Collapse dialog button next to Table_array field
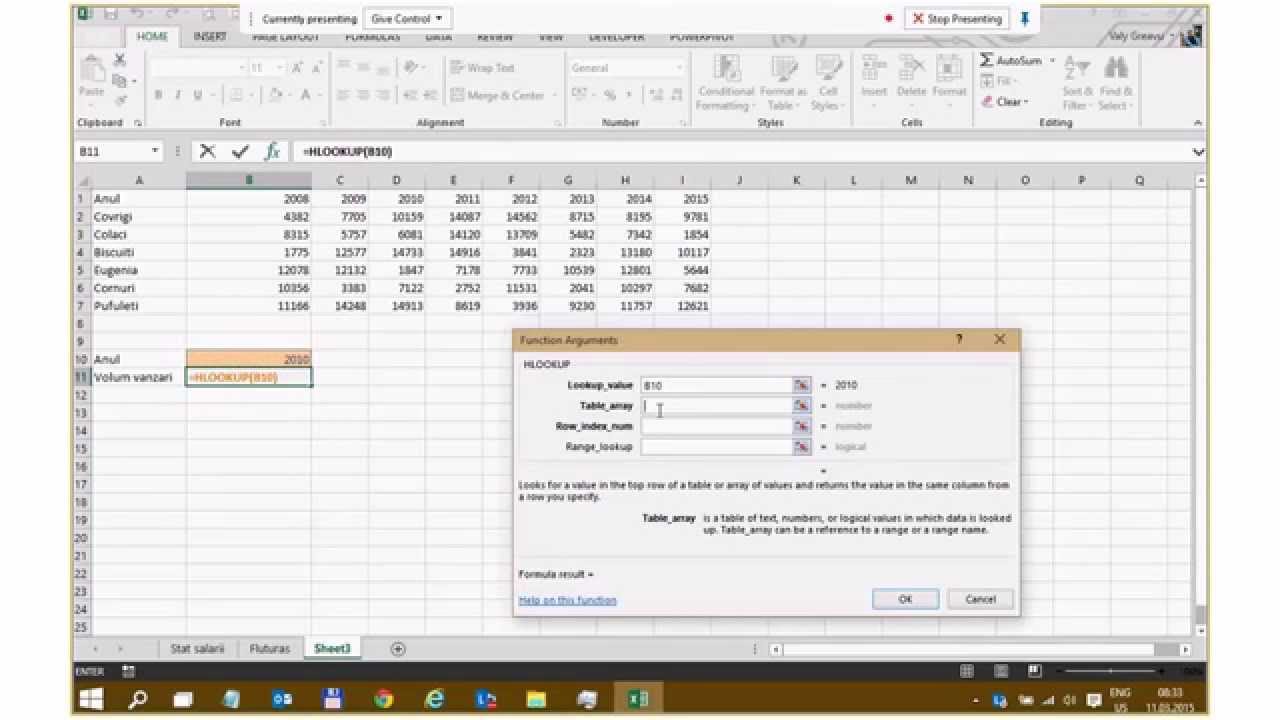 tap(800, 405)
